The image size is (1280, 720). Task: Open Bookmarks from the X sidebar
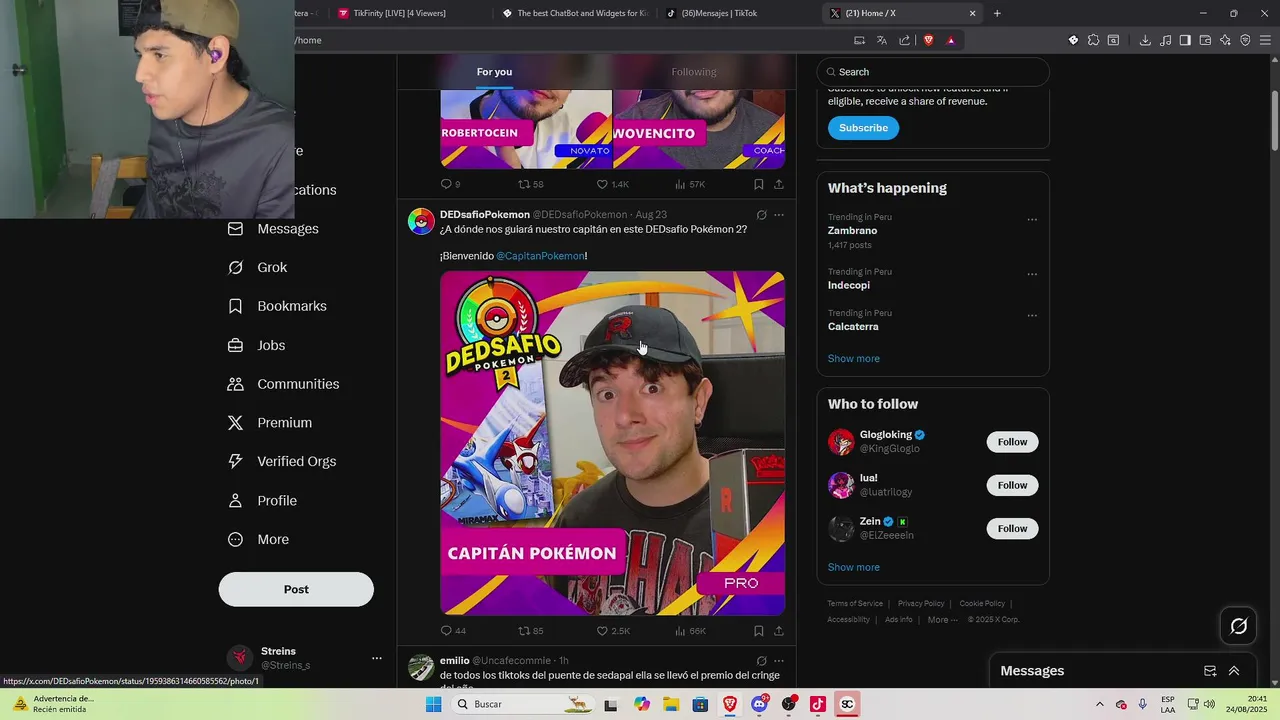[277, 306]
